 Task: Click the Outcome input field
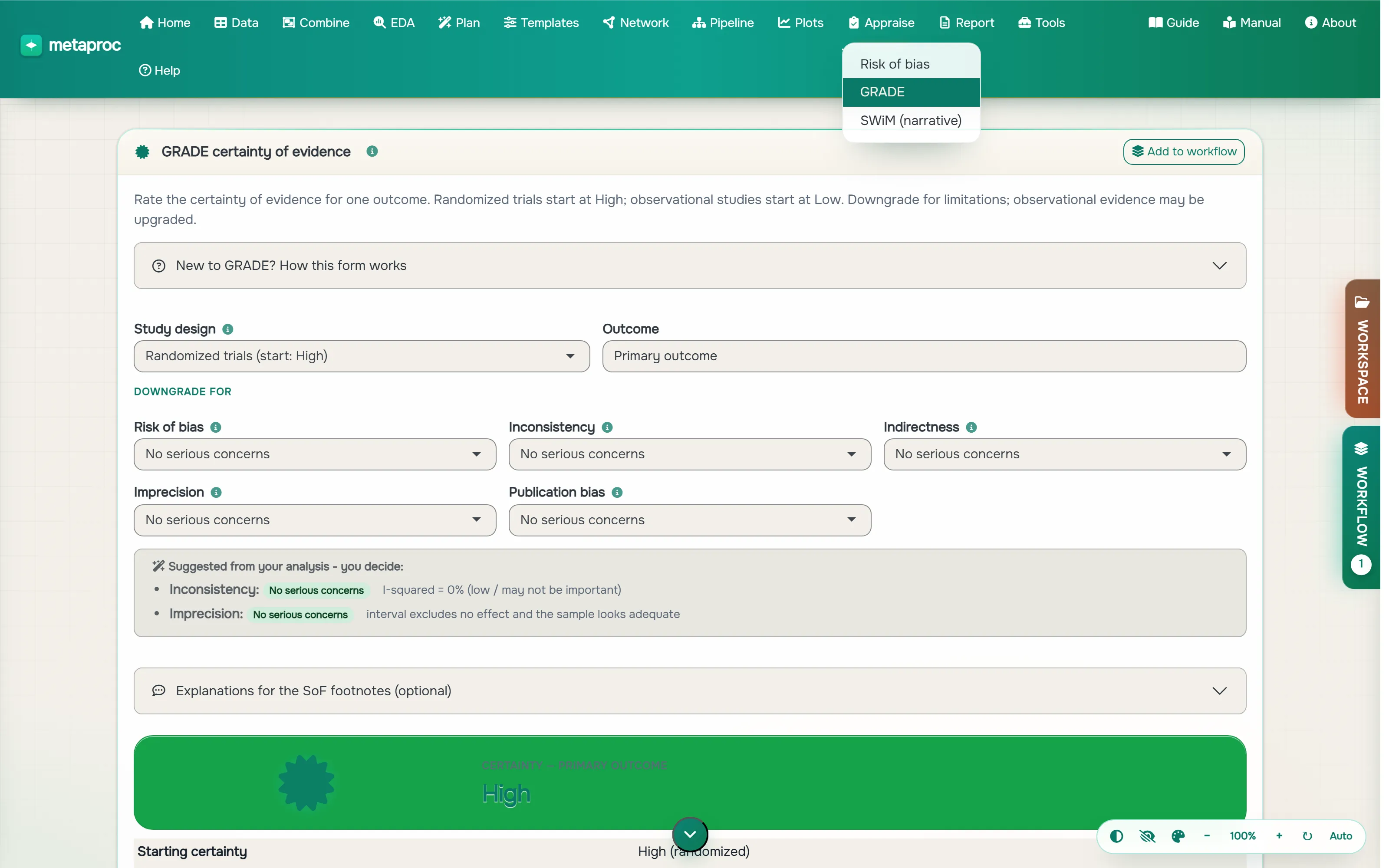pos(924,356)
